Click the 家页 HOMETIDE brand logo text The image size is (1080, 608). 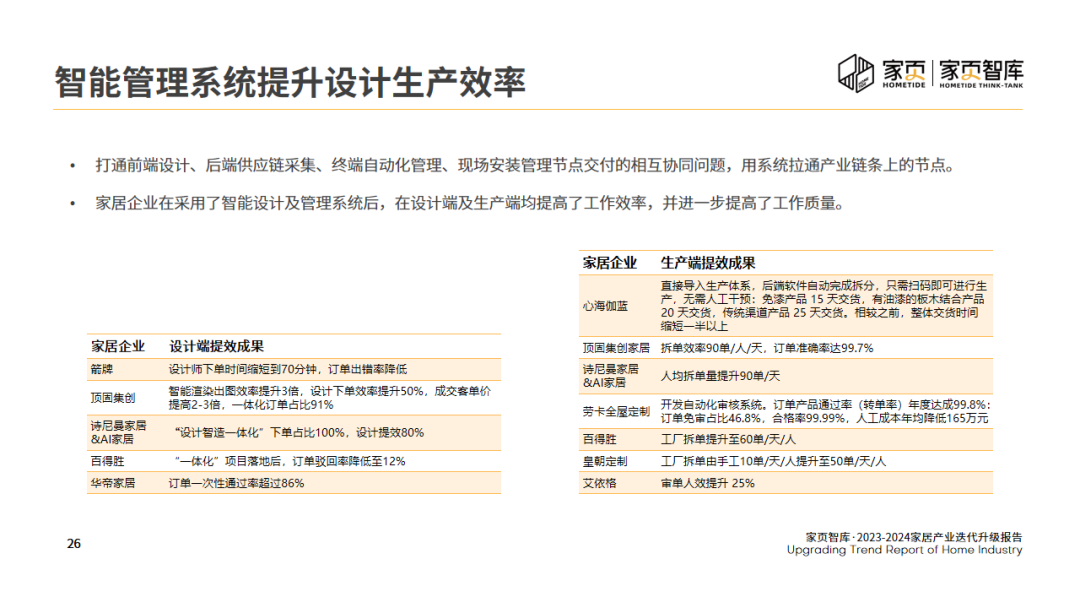[904, 74]
